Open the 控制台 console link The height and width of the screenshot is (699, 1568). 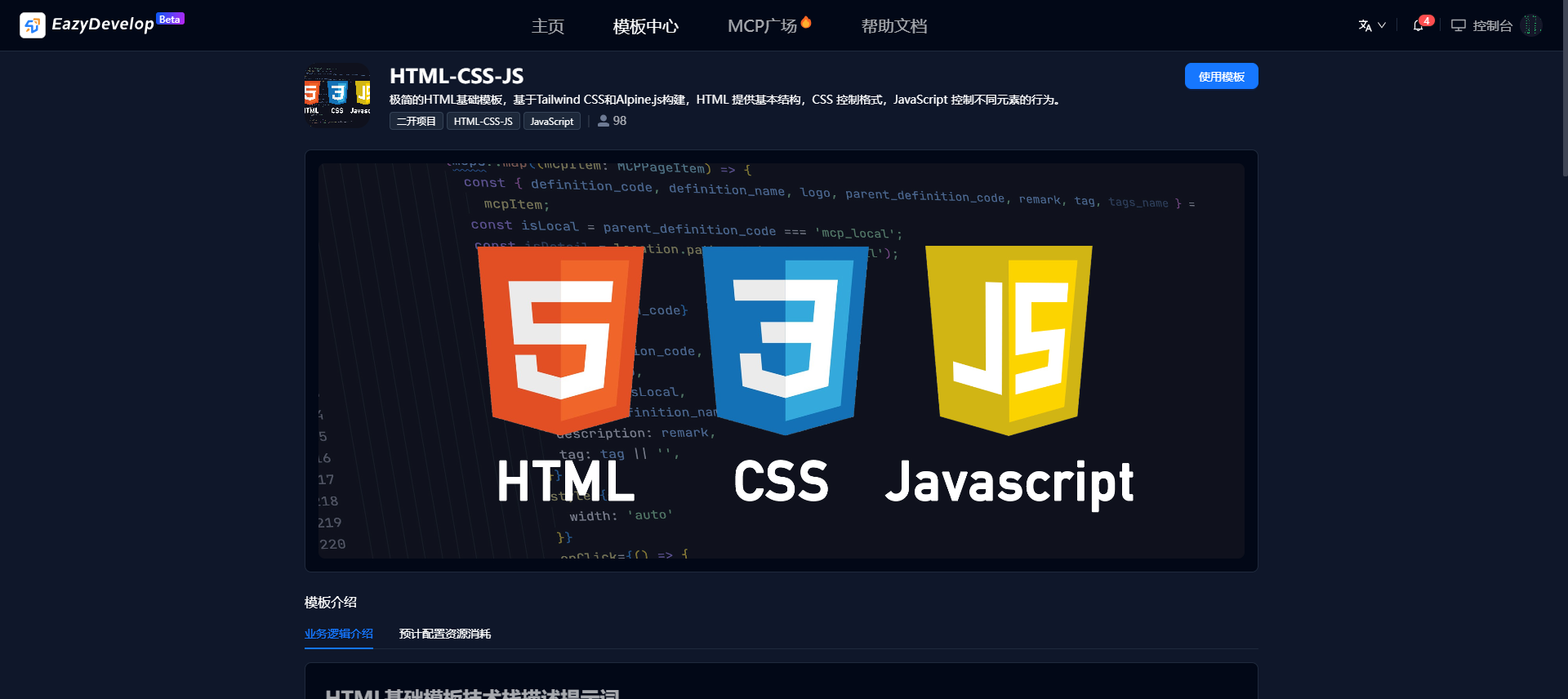tap(1481, 25)
